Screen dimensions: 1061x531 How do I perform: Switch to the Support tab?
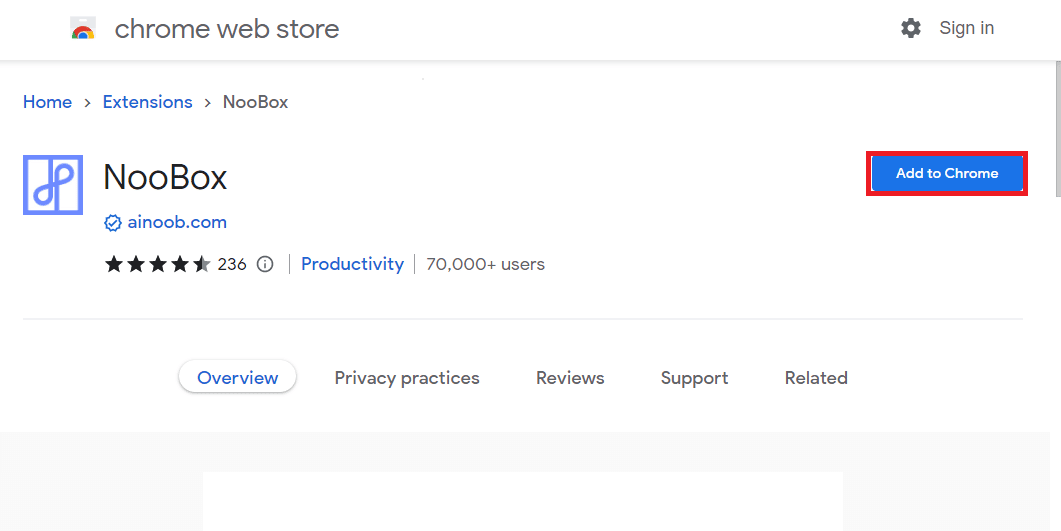coord(694,377)
